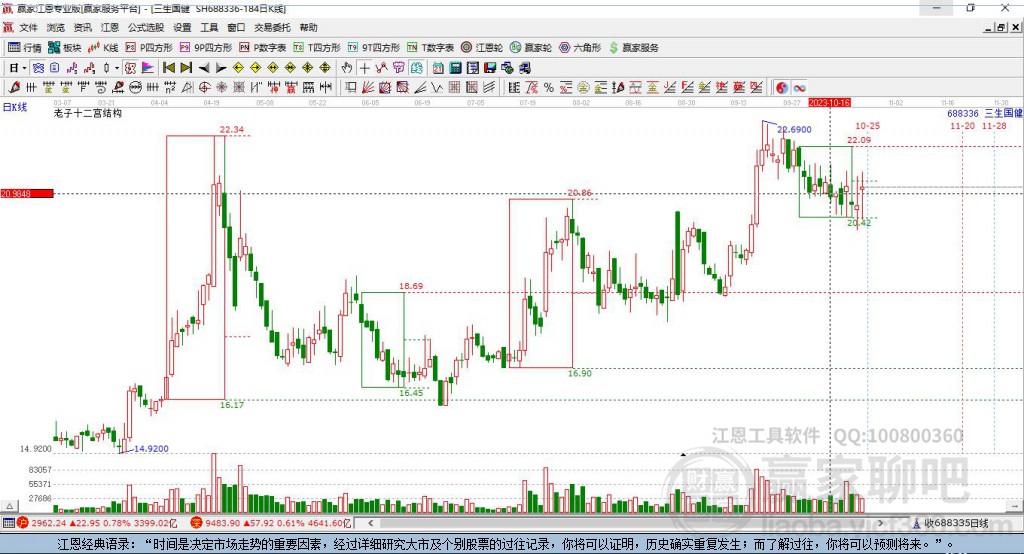The height and width of the screenshot is (554, 1024).
Task: Open 赢家服务 with dollar sign icon
Action: tap(633, 48)
